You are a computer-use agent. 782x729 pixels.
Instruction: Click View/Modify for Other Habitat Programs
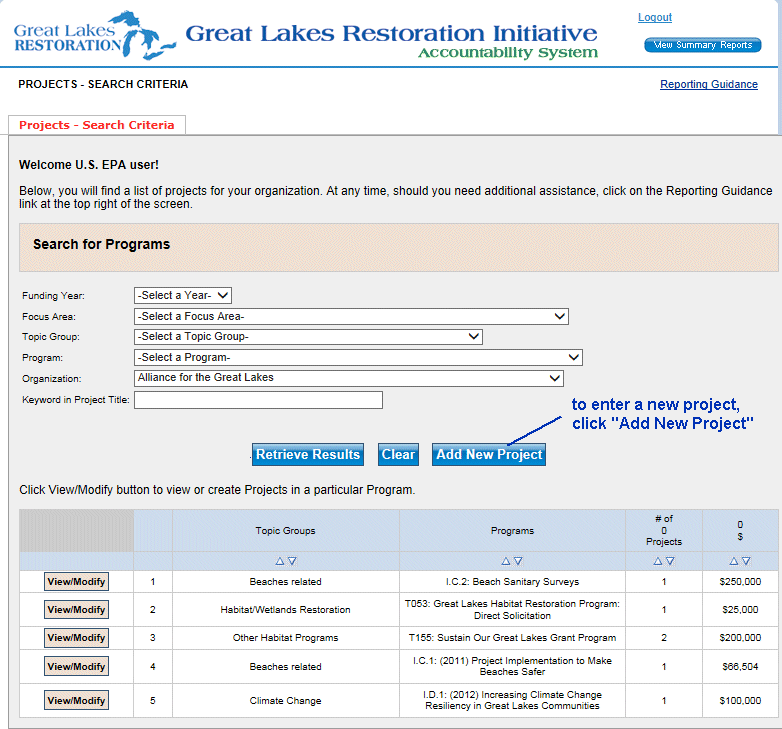[76, 638]
